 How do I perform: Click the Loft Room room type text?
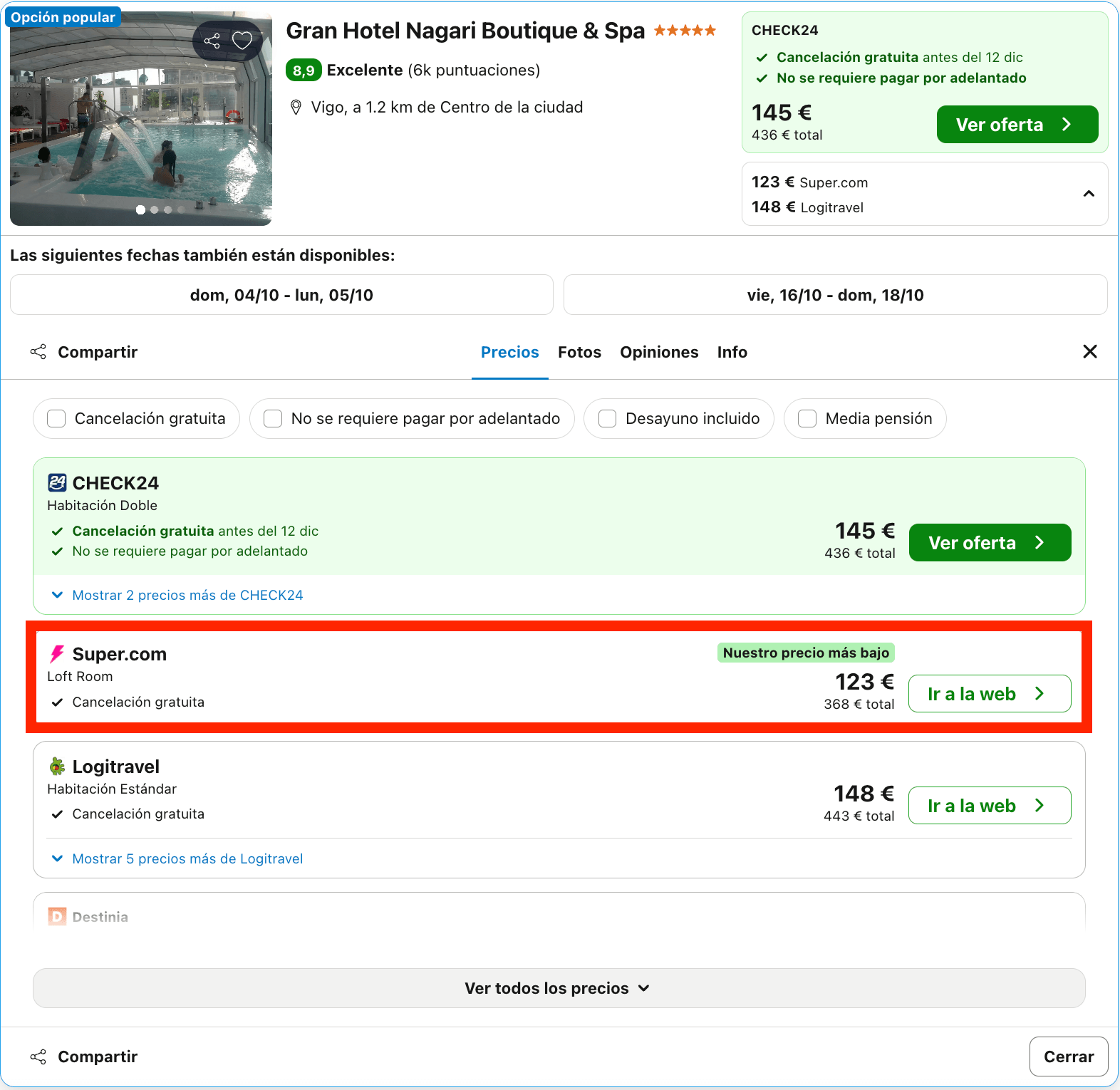click(80, 676)
